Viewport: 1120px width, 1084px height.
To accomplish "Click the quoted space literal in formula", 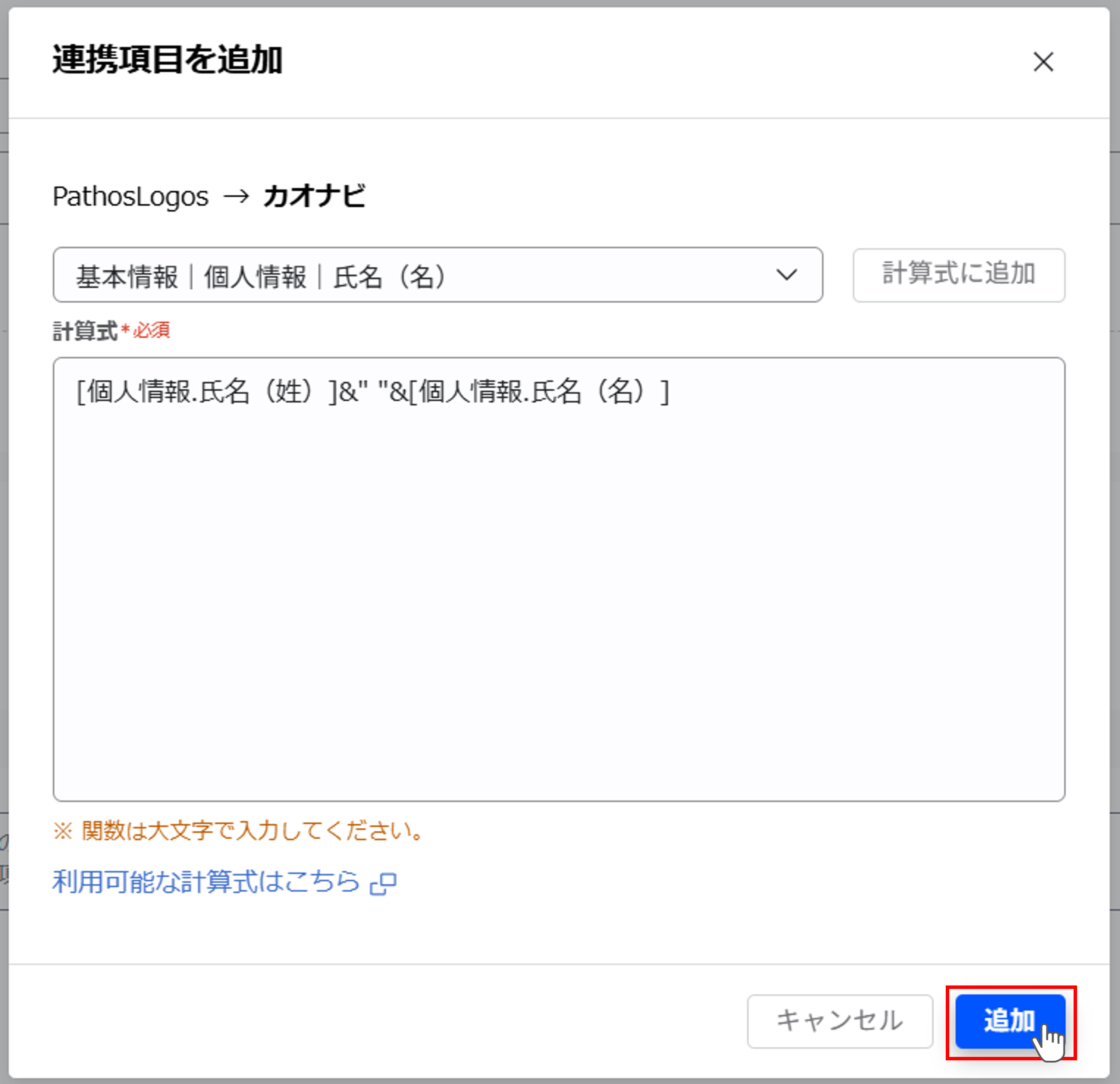I will coord(373,392).
